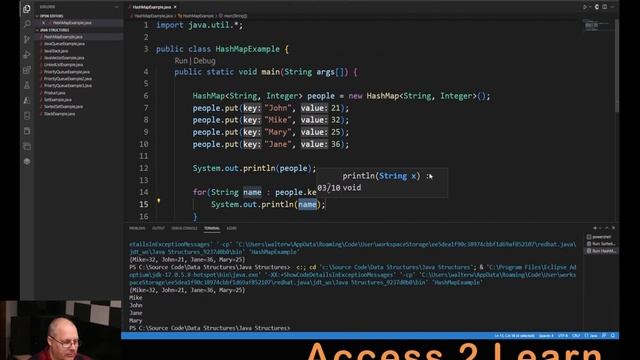The image size is (640, 360).
Task: Click the Run Java play button in editor title
Action: (585, 7)
